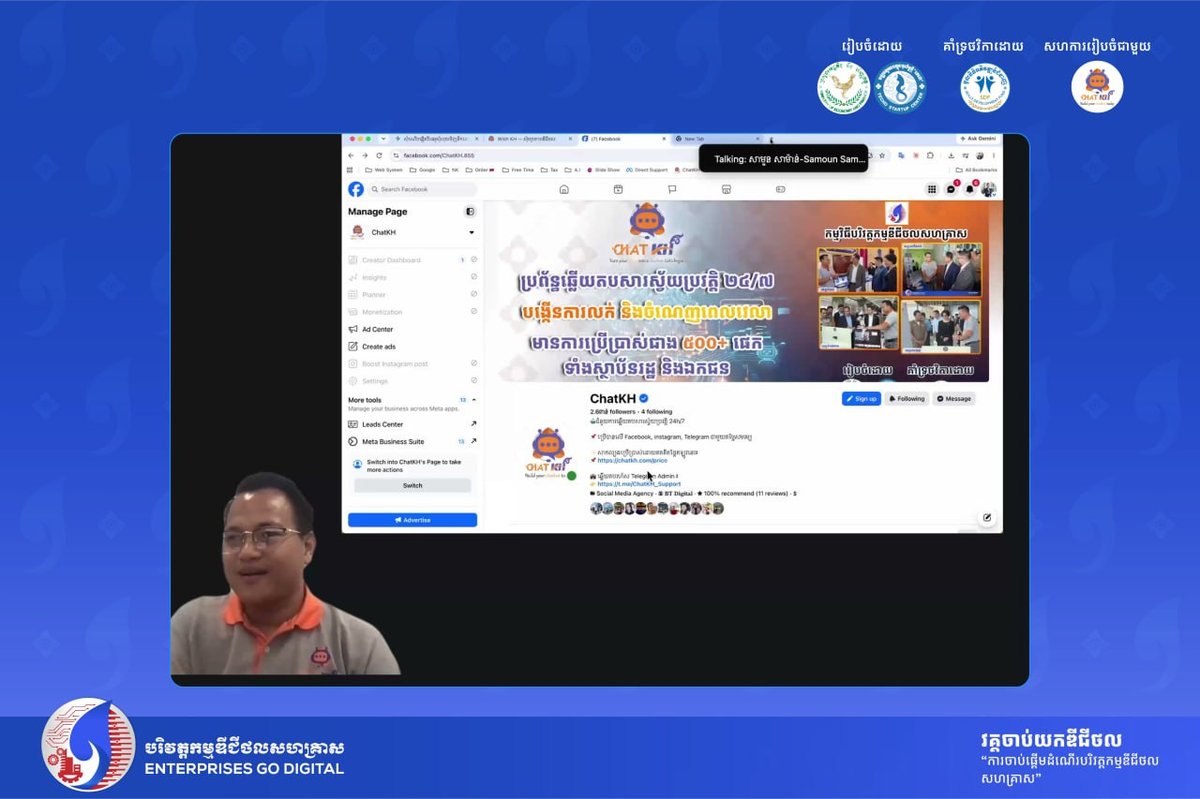Click the Ask Gemini button
Image resolution: width=1200 pixels, height=799 pixels.
point(978,138)
